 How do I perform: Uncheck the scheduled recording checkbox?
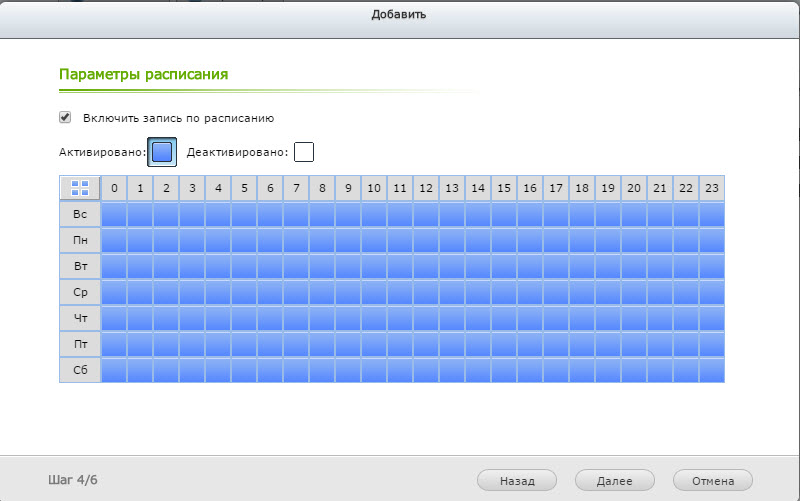pos(65,117)
